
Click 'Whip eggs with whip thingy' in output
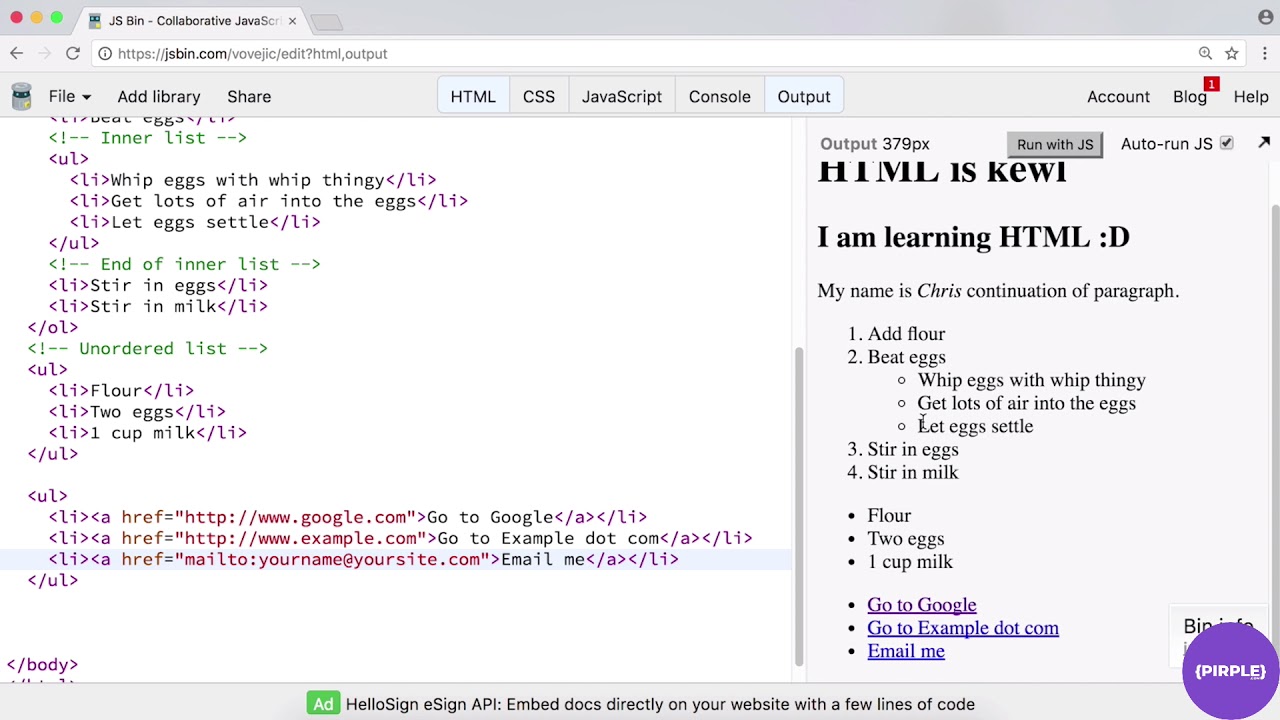[x=1031, y=380]
